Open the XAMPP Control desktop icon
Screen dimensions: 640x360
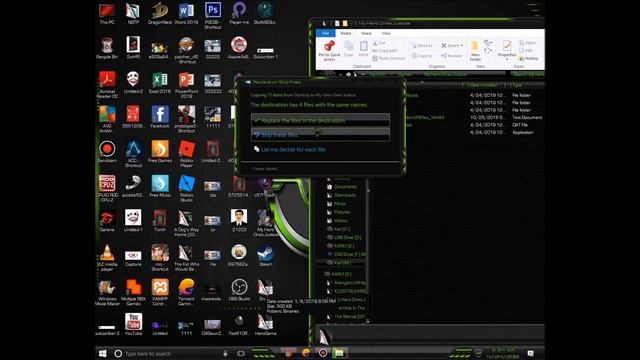coord(160,292)
